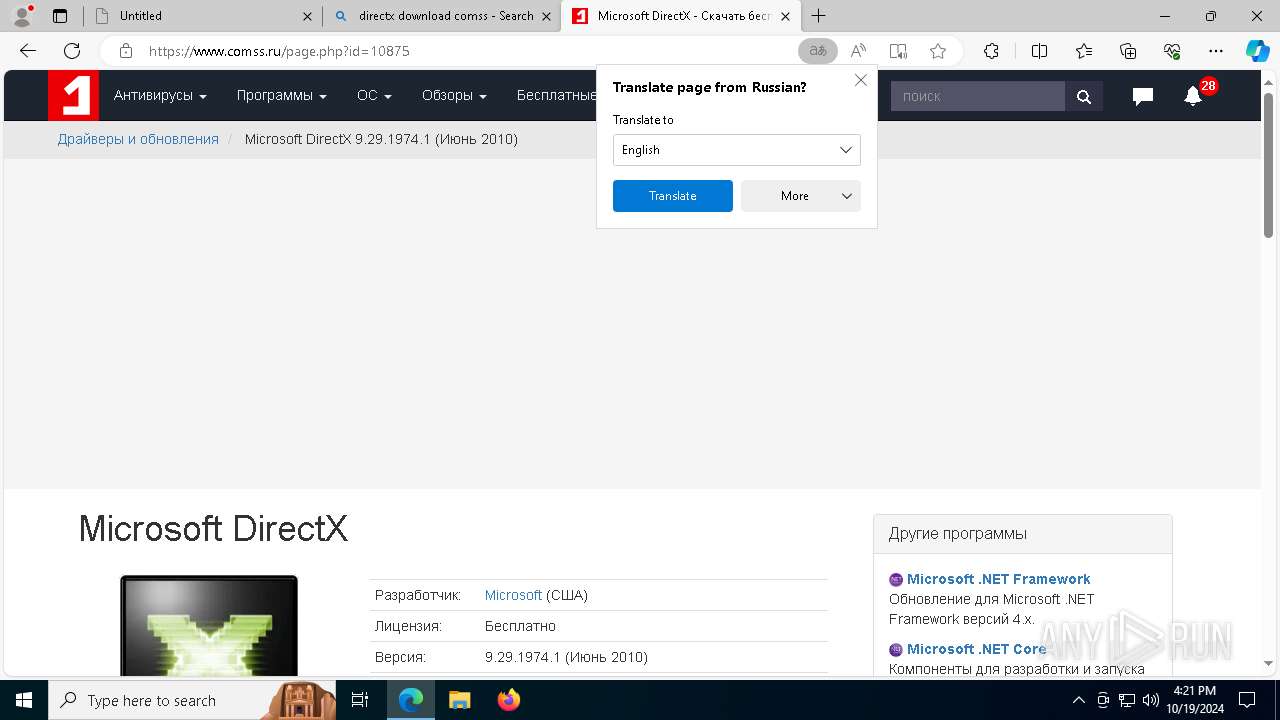Viewport: 1280px width, 720px height.
Task: Open Task View on taskbar
Action: tap(360, 700)
